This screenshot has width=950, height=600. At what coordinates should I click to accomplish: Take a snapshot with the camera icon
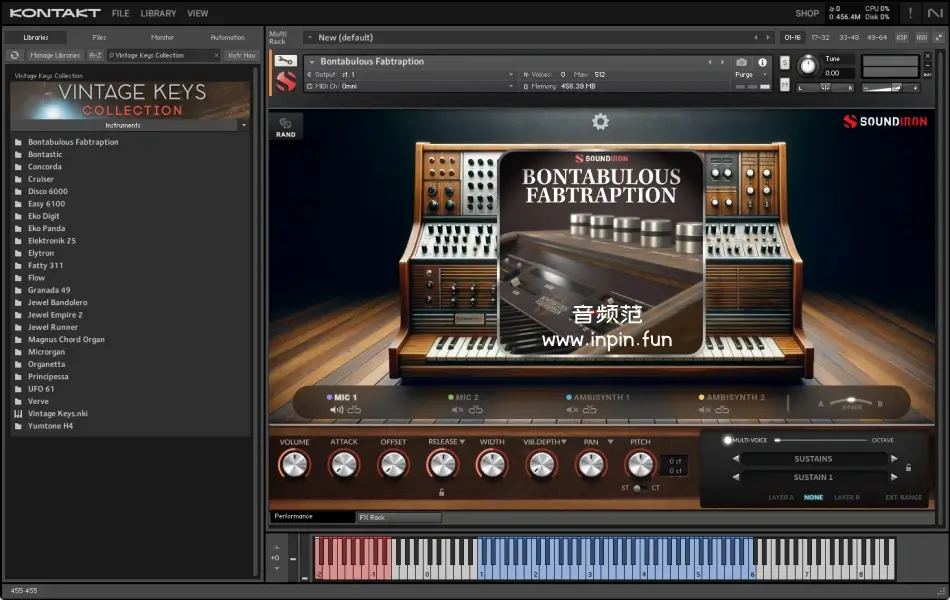741,62
